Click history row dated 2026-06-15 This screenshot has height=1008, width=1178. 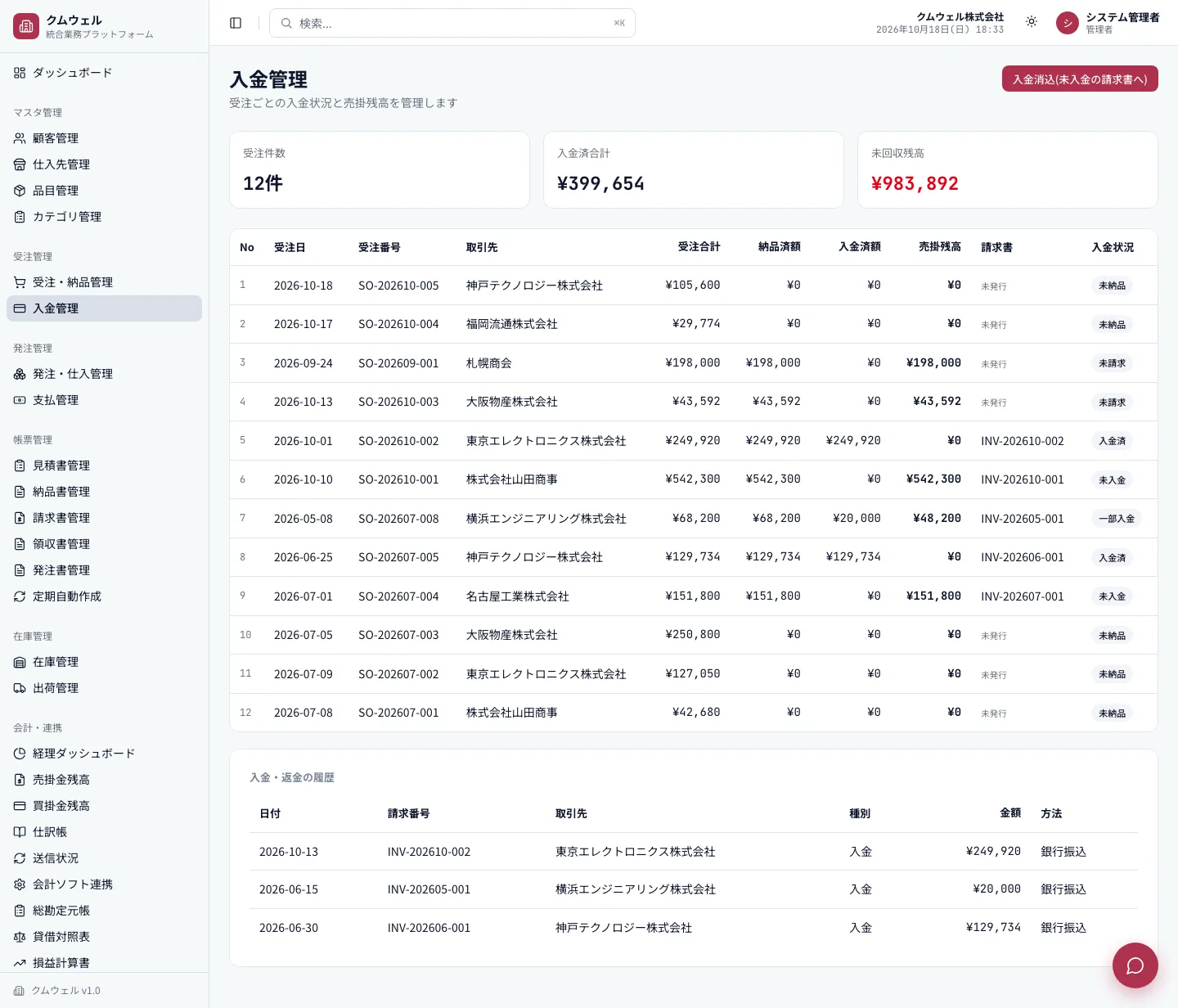[x=694, y=889]
